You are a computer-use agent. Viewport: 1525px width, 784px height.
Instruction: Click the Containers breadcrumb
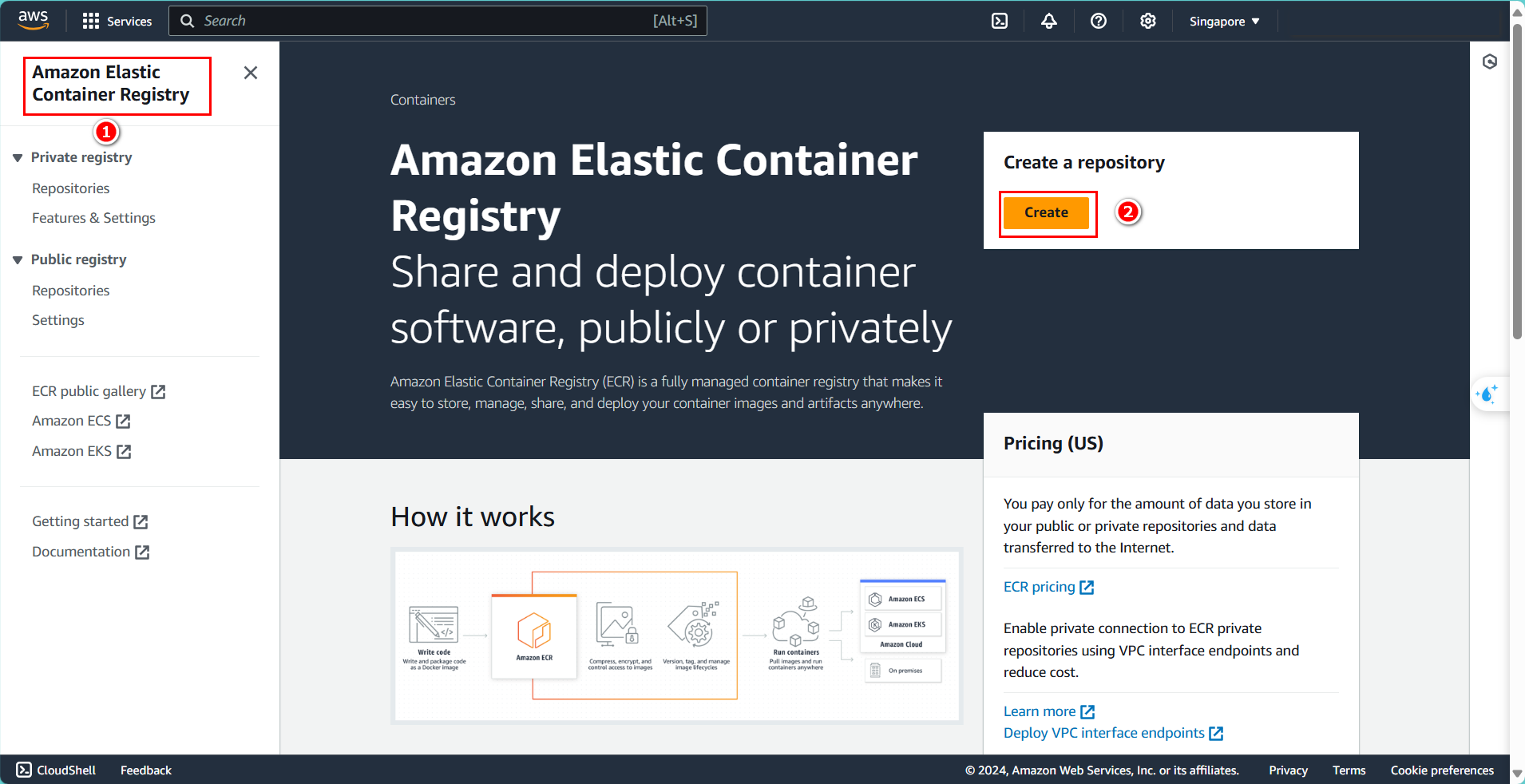(x=422, y=100)
